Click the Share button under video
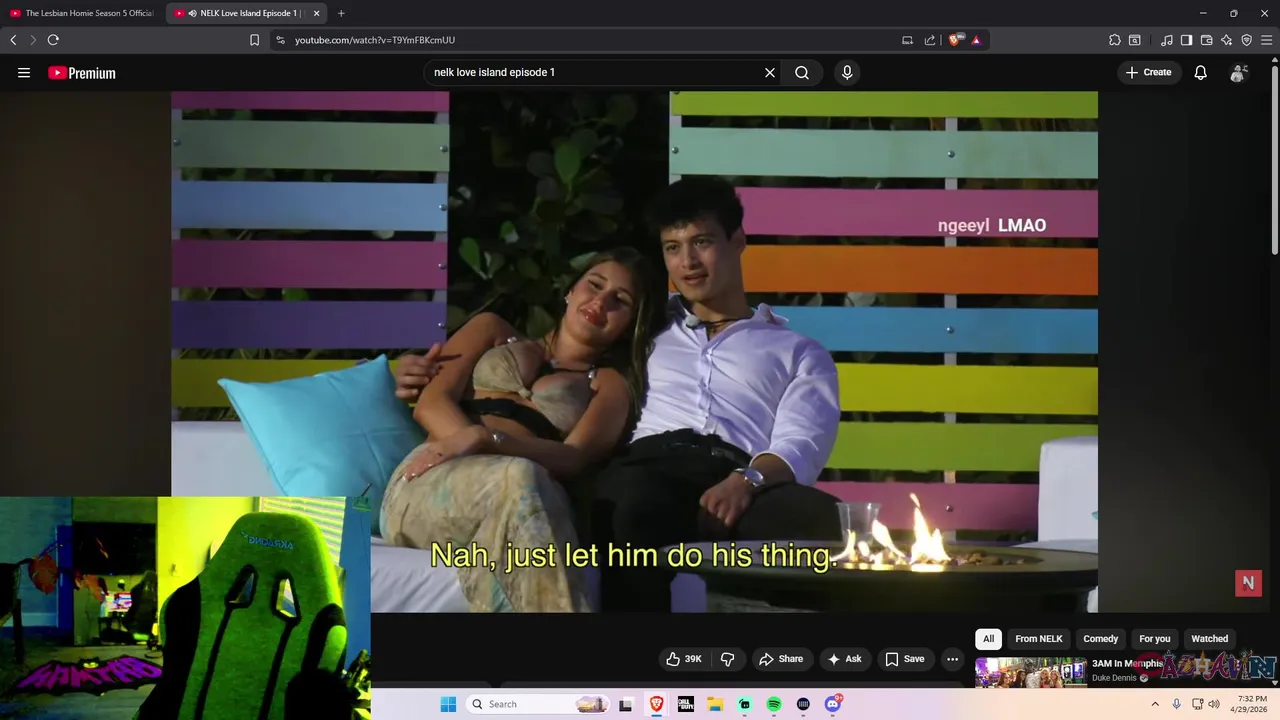Screen dimensions: 1280x720 (781, 659)
